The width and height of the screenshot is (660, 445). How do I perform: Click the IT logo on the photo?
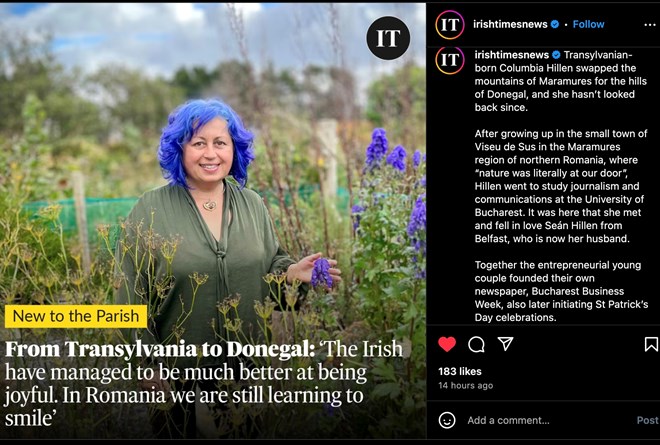(x=388, y=38)
